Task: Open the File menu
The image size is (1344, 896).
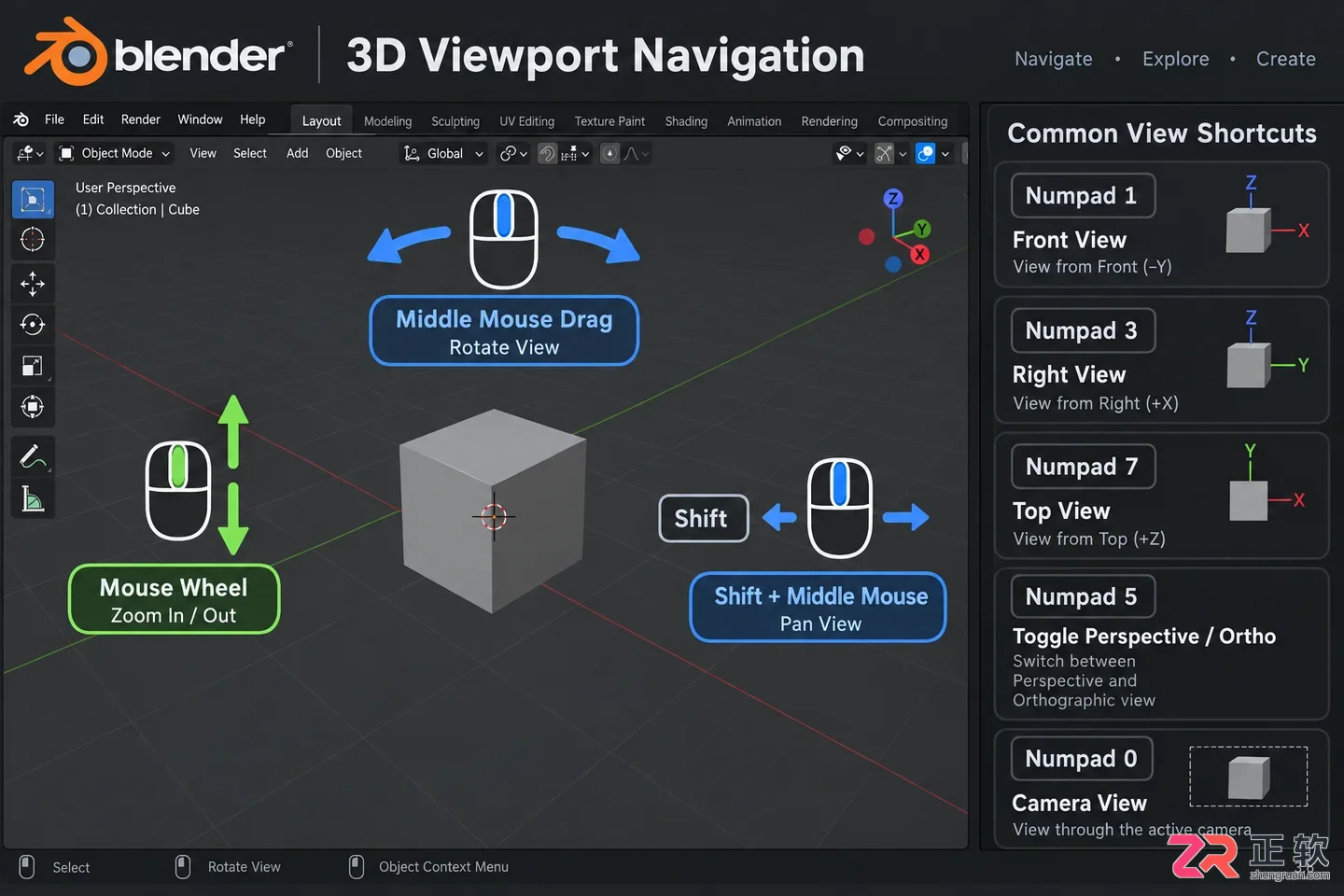Action: point(54,119)
